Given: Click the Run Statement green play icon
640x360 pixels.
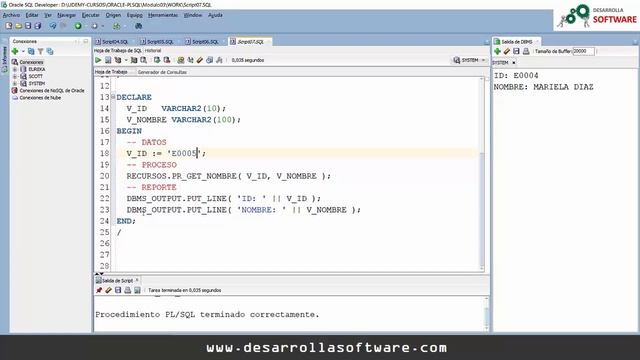Looking at the screenshot, I should coord(98,60).
